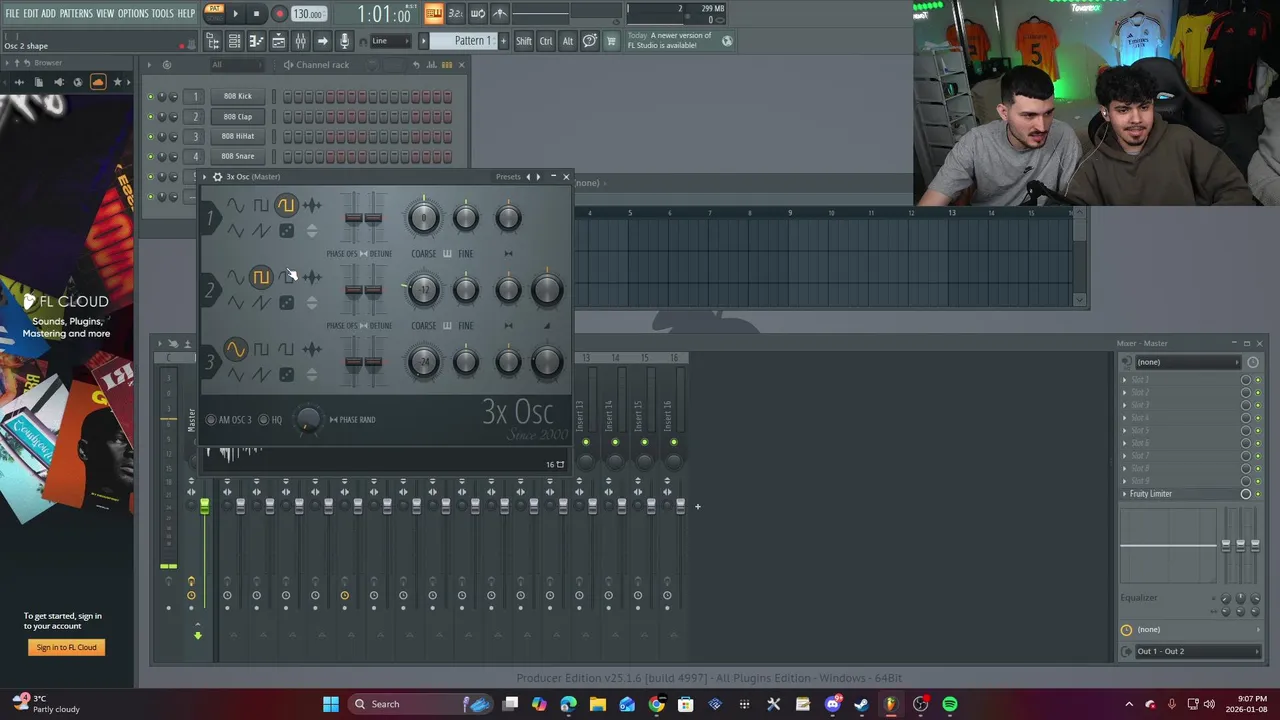Click the tempo 130.000 field
The width and height of the screenshot is (1280, 720).
308,14
